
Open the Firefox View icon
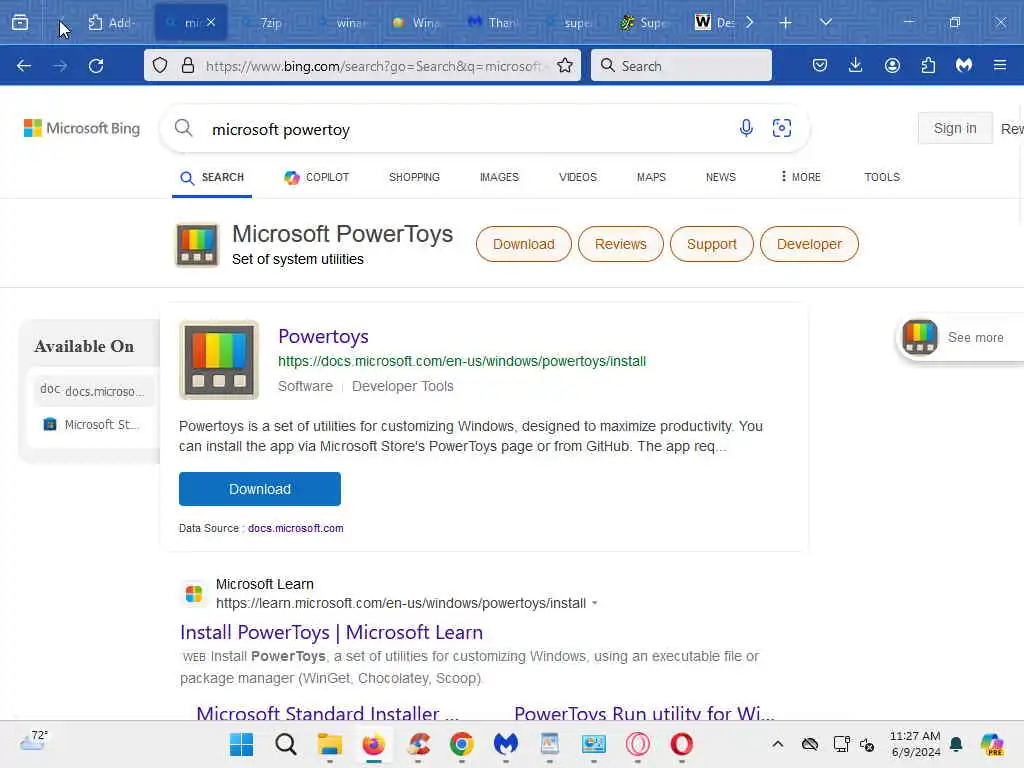(x=20, y=22)
